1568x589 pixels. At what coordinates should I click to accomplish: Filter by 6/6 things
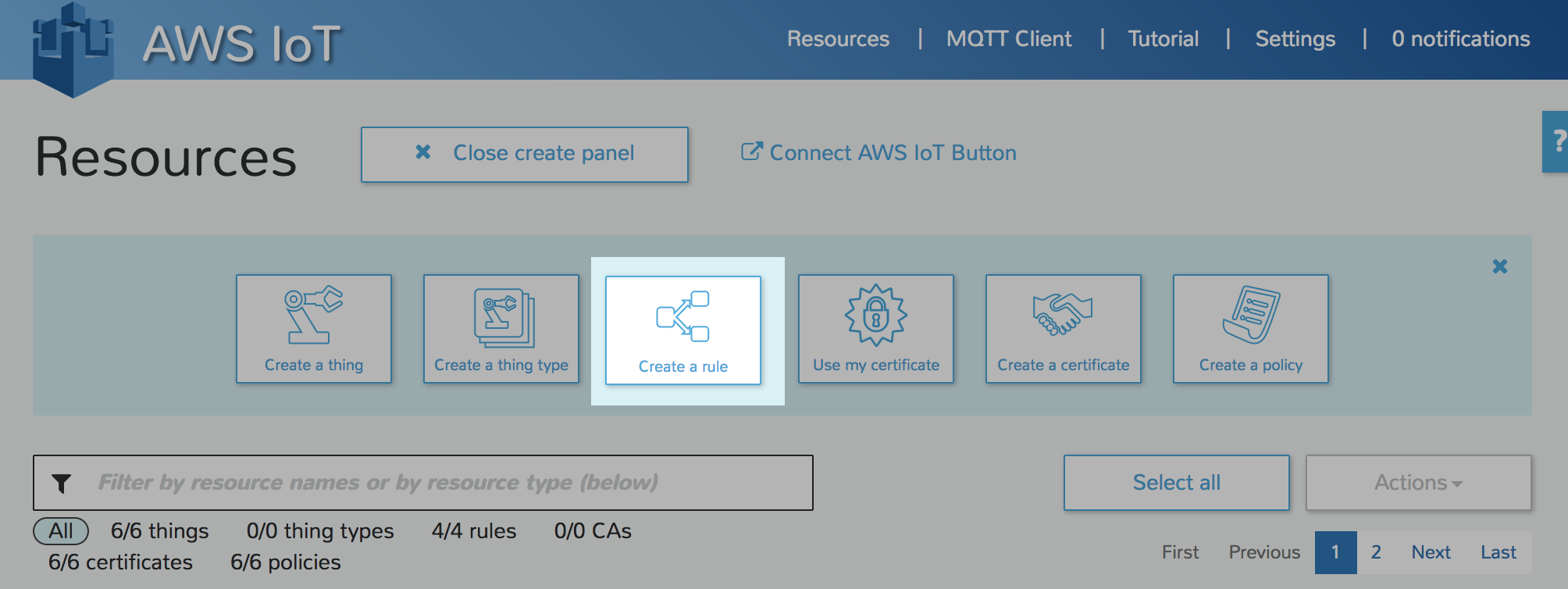[160, 531]
